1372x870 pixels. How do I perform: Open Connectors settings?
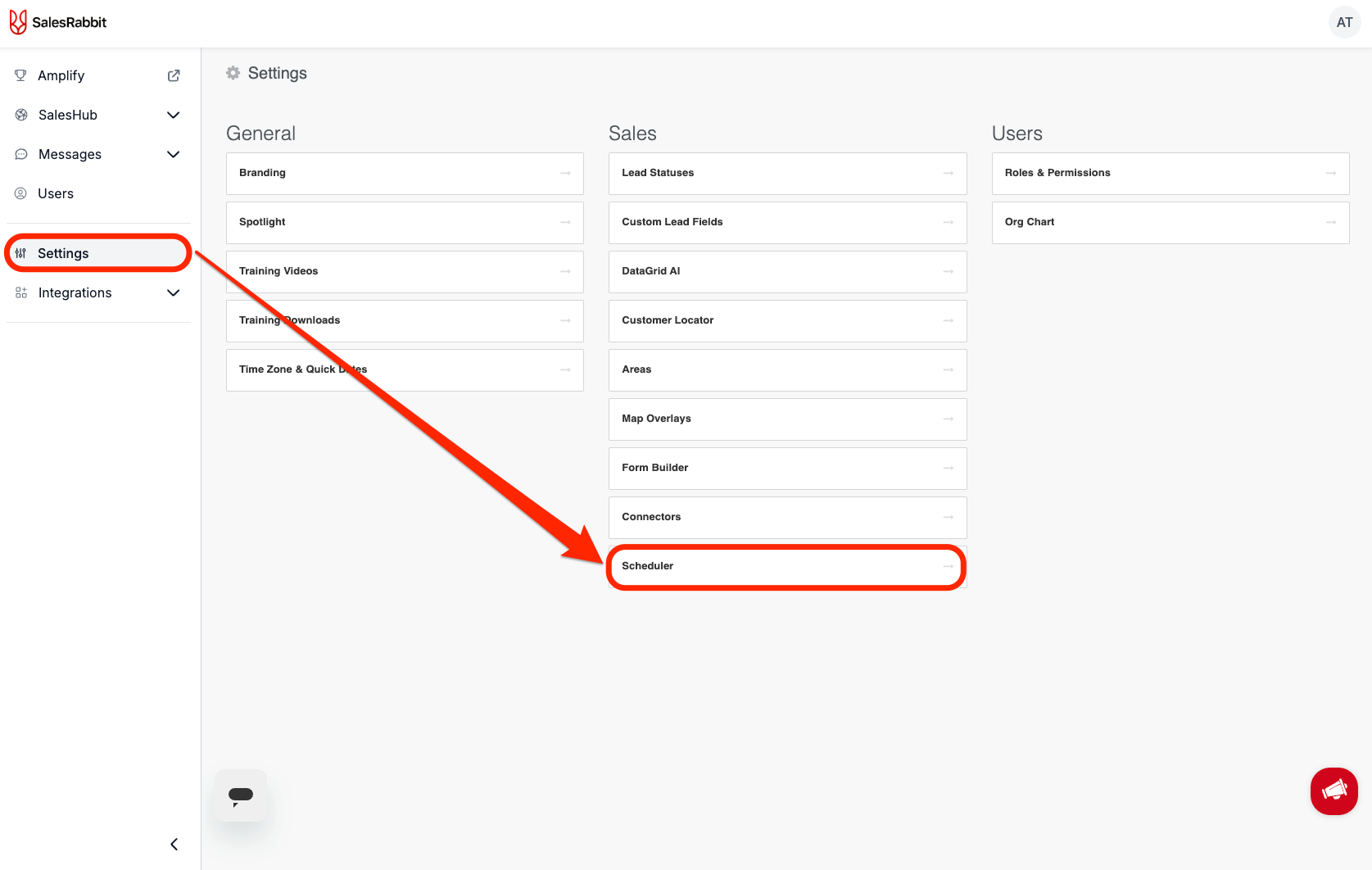pyautogui.click(x=788, y=518)
